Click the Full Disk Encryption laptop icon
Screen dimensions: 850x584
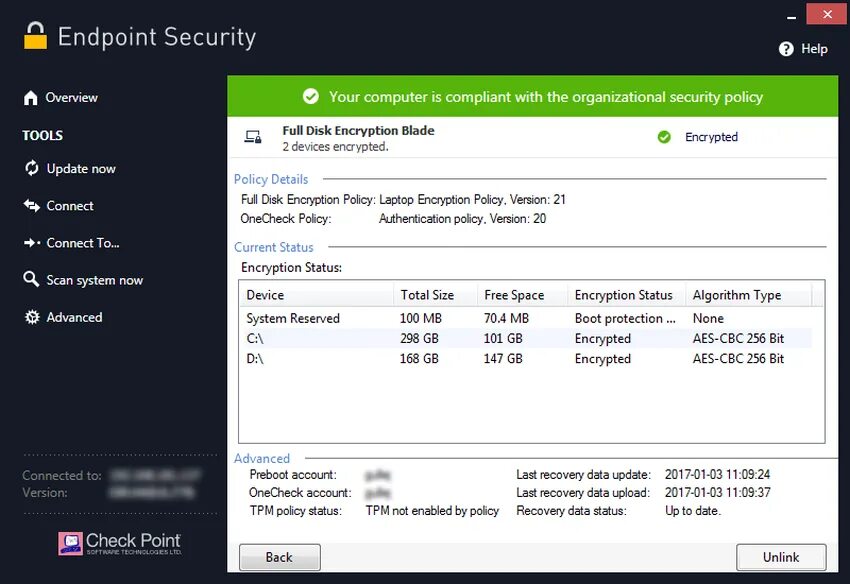pos(253,137)
